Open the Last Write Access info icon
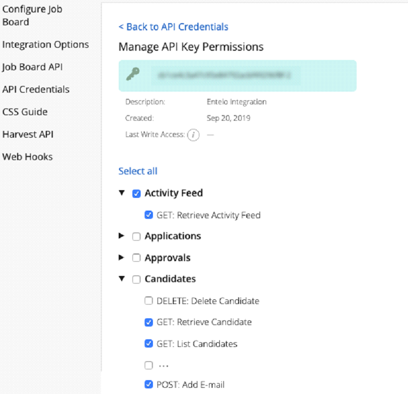 click(193, 135)
